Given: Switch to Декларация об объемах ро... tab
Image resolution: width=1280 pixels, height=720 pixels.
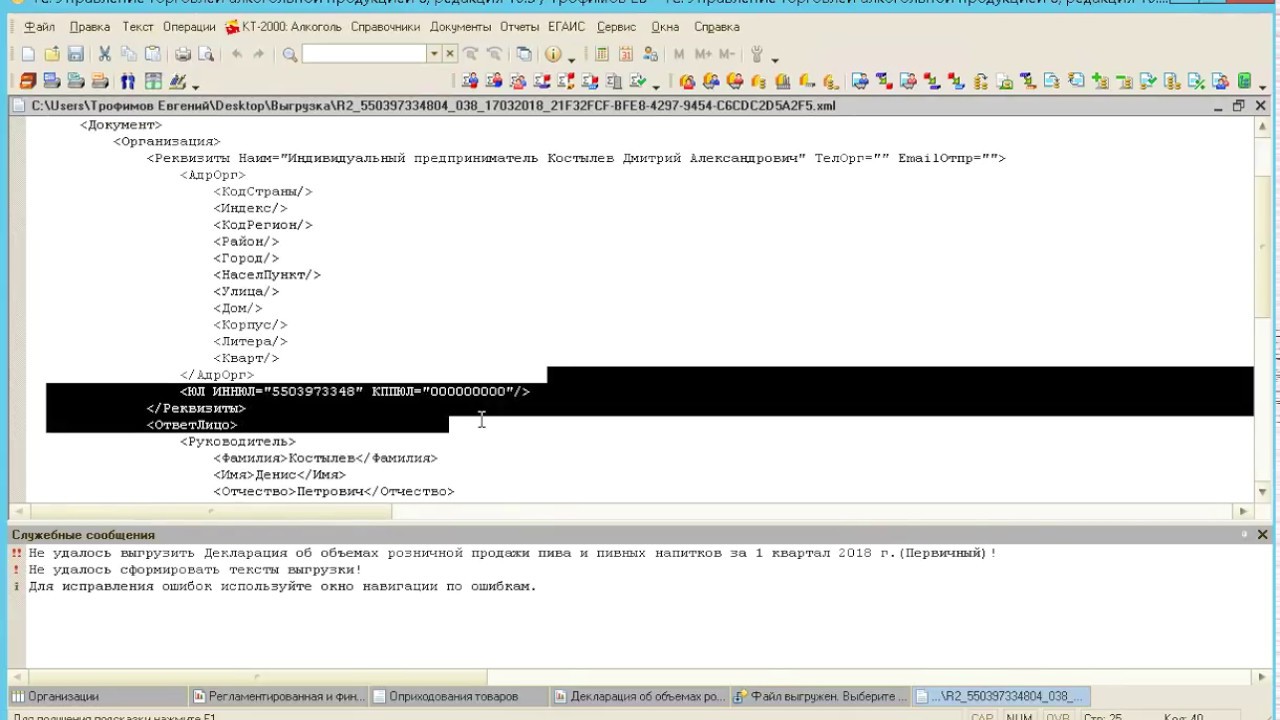Looking at the screenshot, I should (639, 696).
